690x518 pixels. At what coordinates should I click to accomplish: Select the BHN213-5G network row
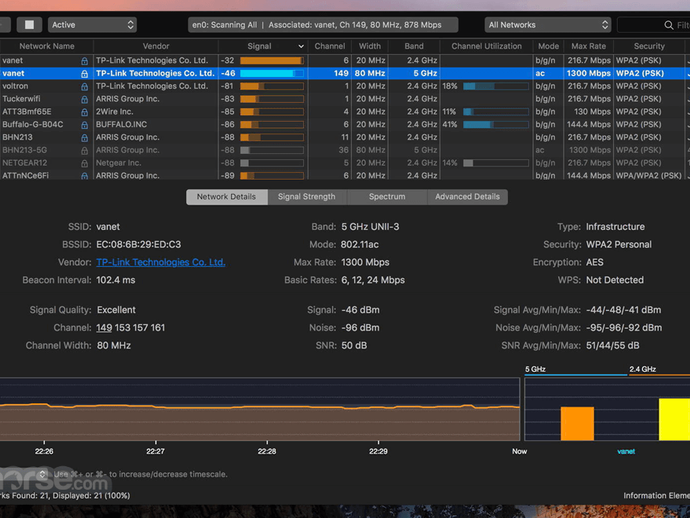pos(345,150)
